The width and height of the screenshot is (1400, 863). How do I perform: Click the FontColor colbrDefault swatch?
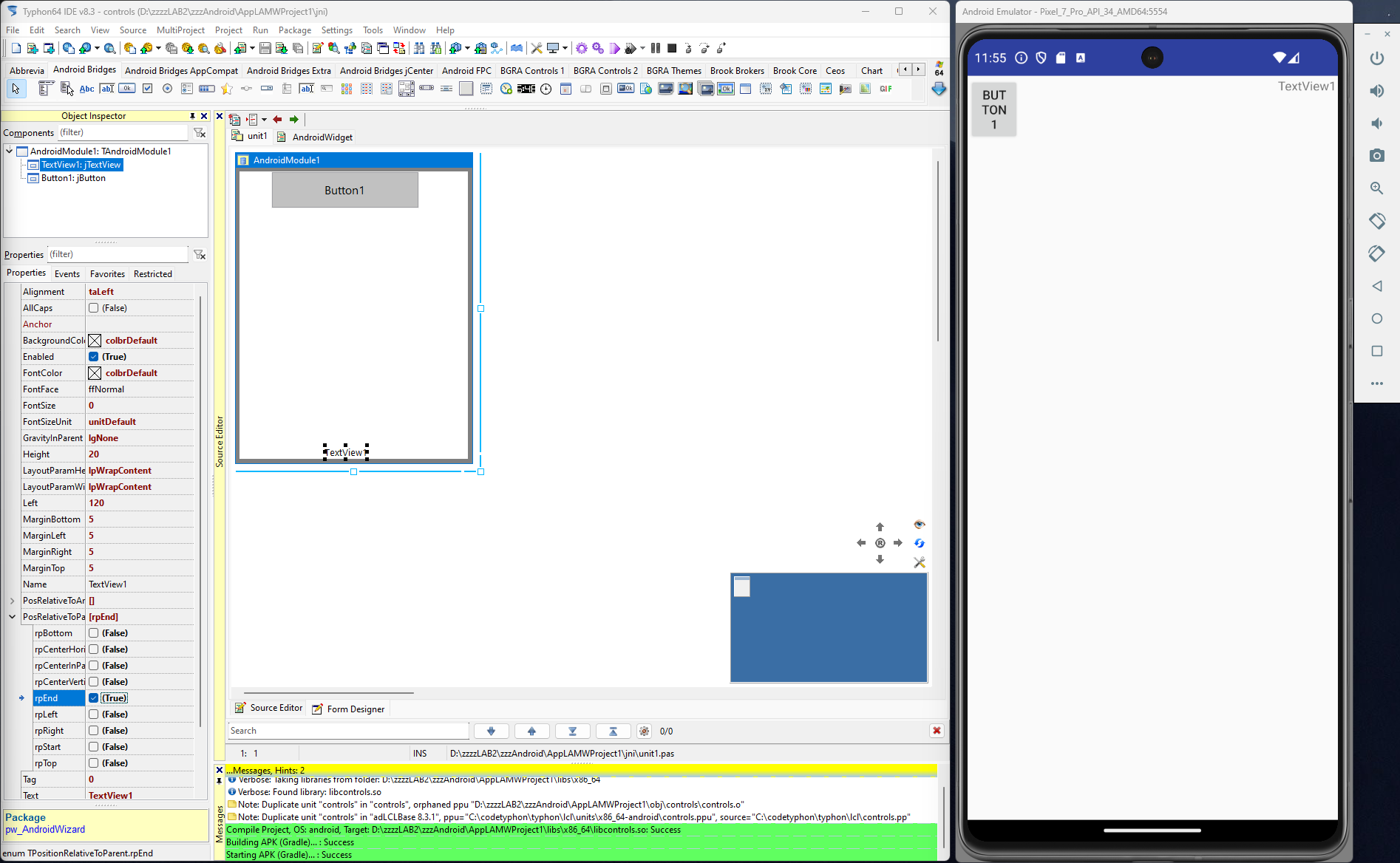point(95,373)
